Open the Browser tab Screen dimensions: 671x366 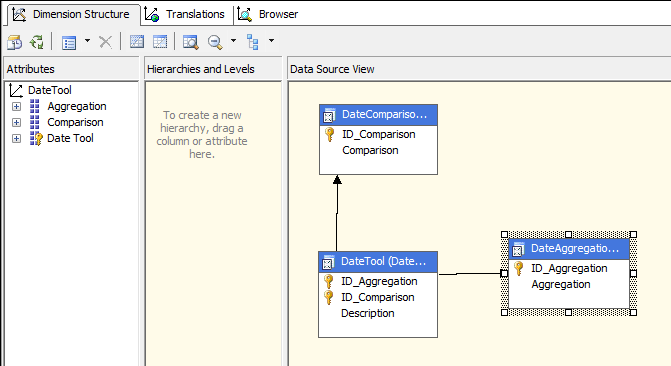[268, 14]
